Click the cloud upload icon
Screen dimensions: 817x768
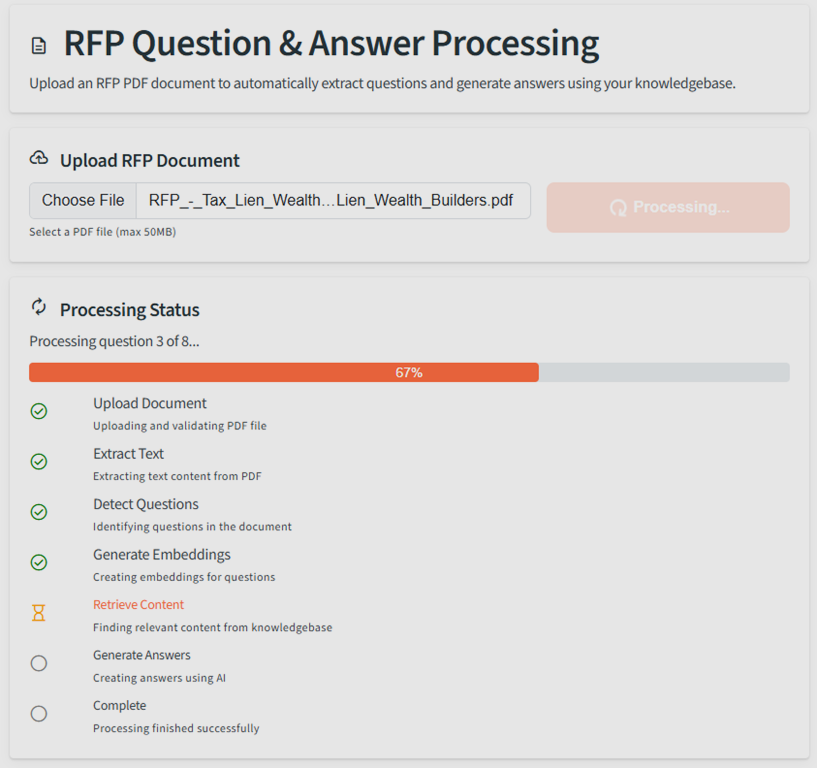(x=39, y=158)
